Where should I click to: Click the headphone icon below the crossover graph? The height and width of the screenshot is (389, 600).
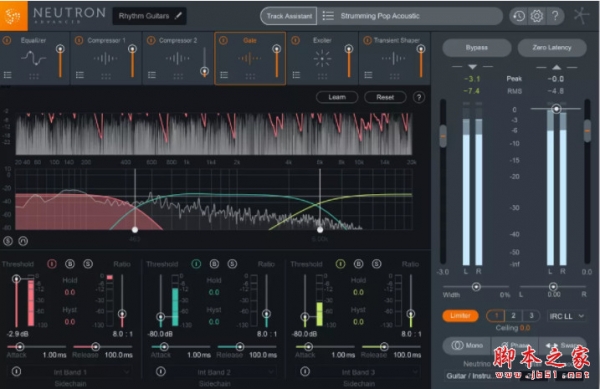(x=23, y=241)
